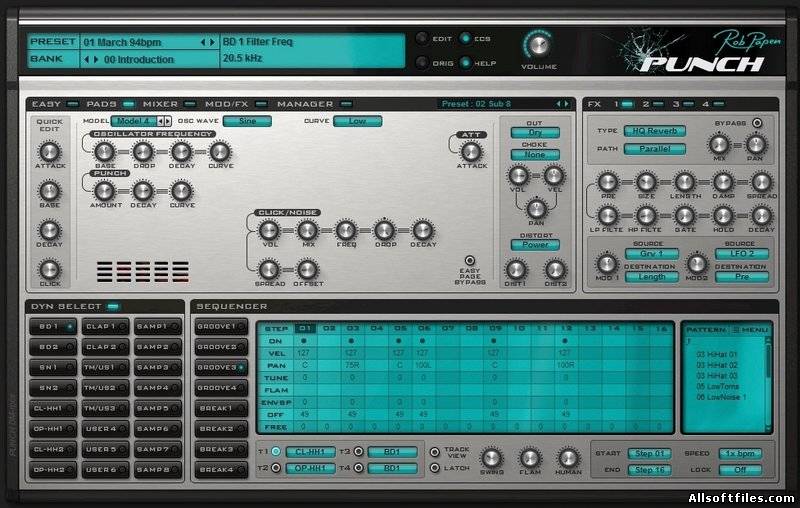Toggle Easy Page Bypass
The height and width of the screenshot is (508, 800).
[470, 260]
